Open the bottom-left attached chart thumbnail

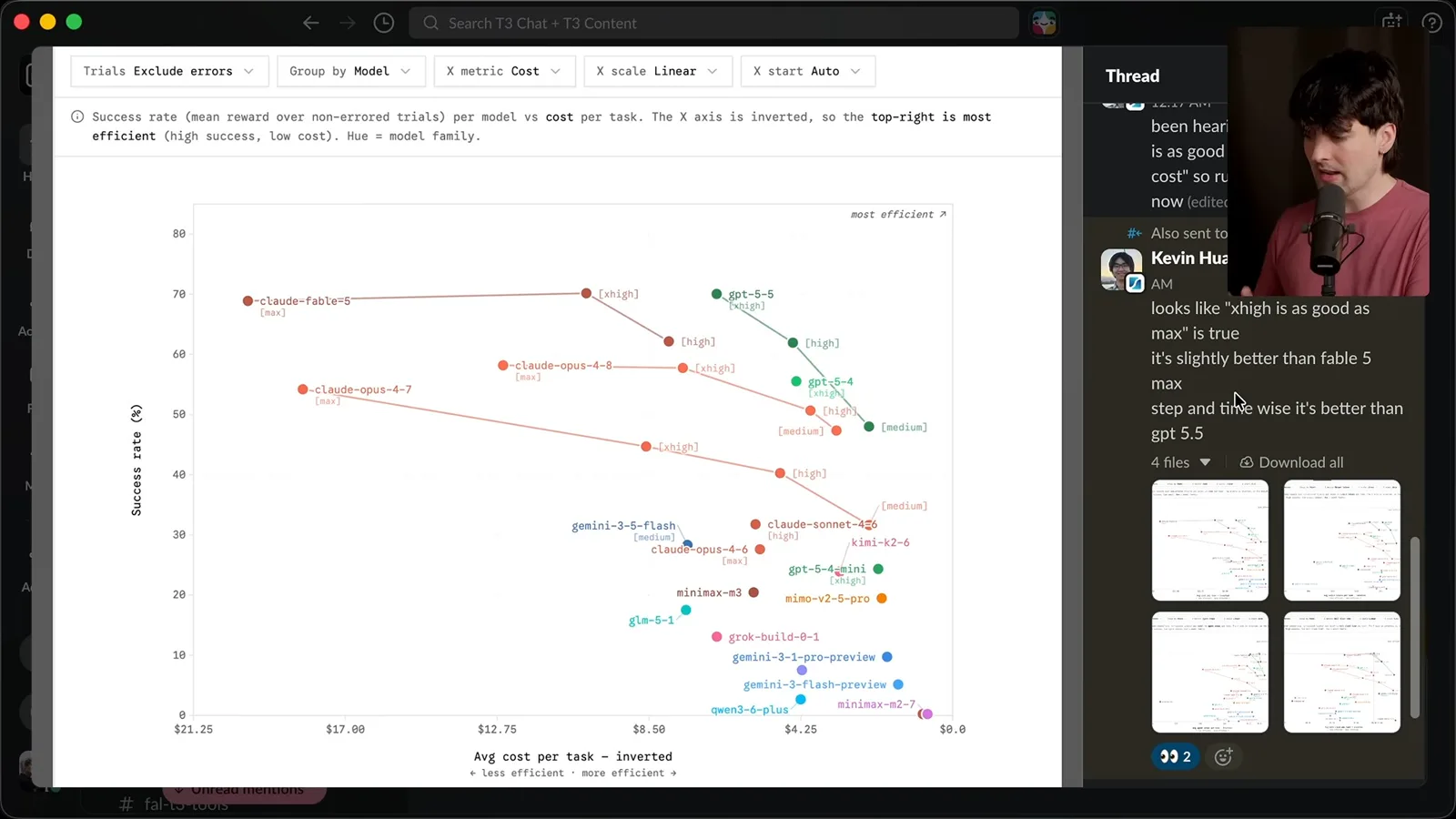pos(1209,672)
